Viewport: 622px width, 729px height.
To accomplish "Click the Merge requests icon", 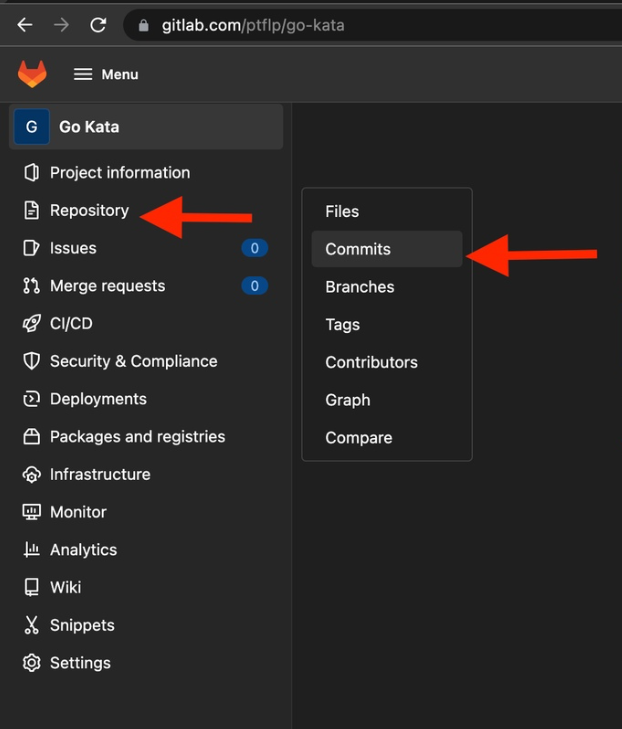I will coord(31,286).
